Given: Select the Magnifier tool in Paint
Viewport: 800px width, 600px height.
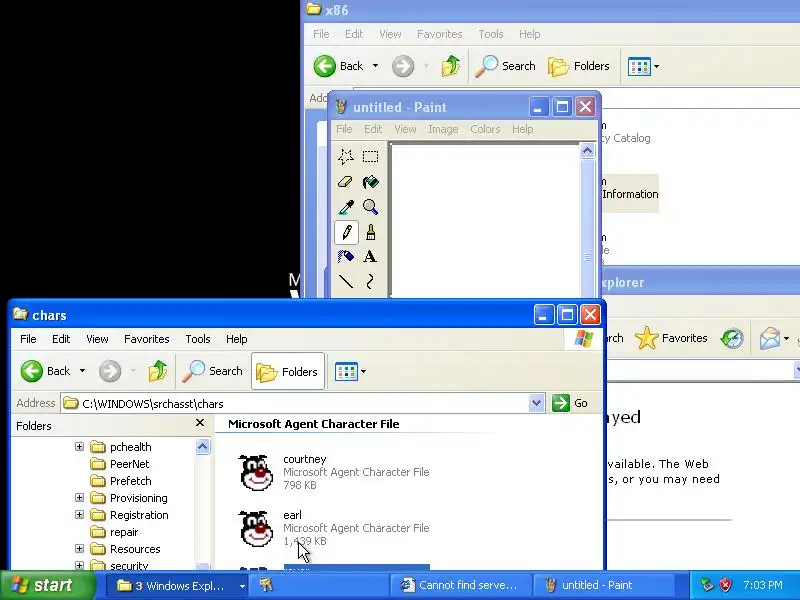Looking at the screenshot, I should click(x=370, y=207).
